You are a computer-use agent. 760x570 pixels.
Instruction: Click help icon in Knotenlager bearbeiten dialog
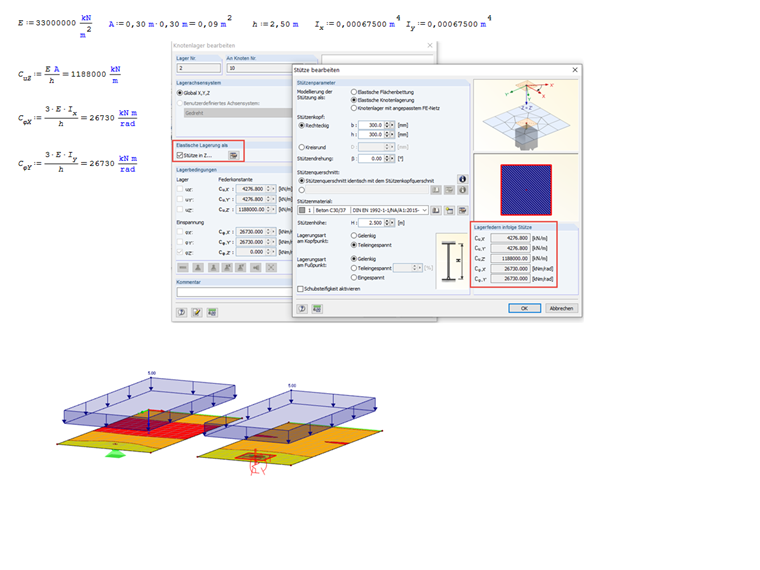click(x=182, y=313)
